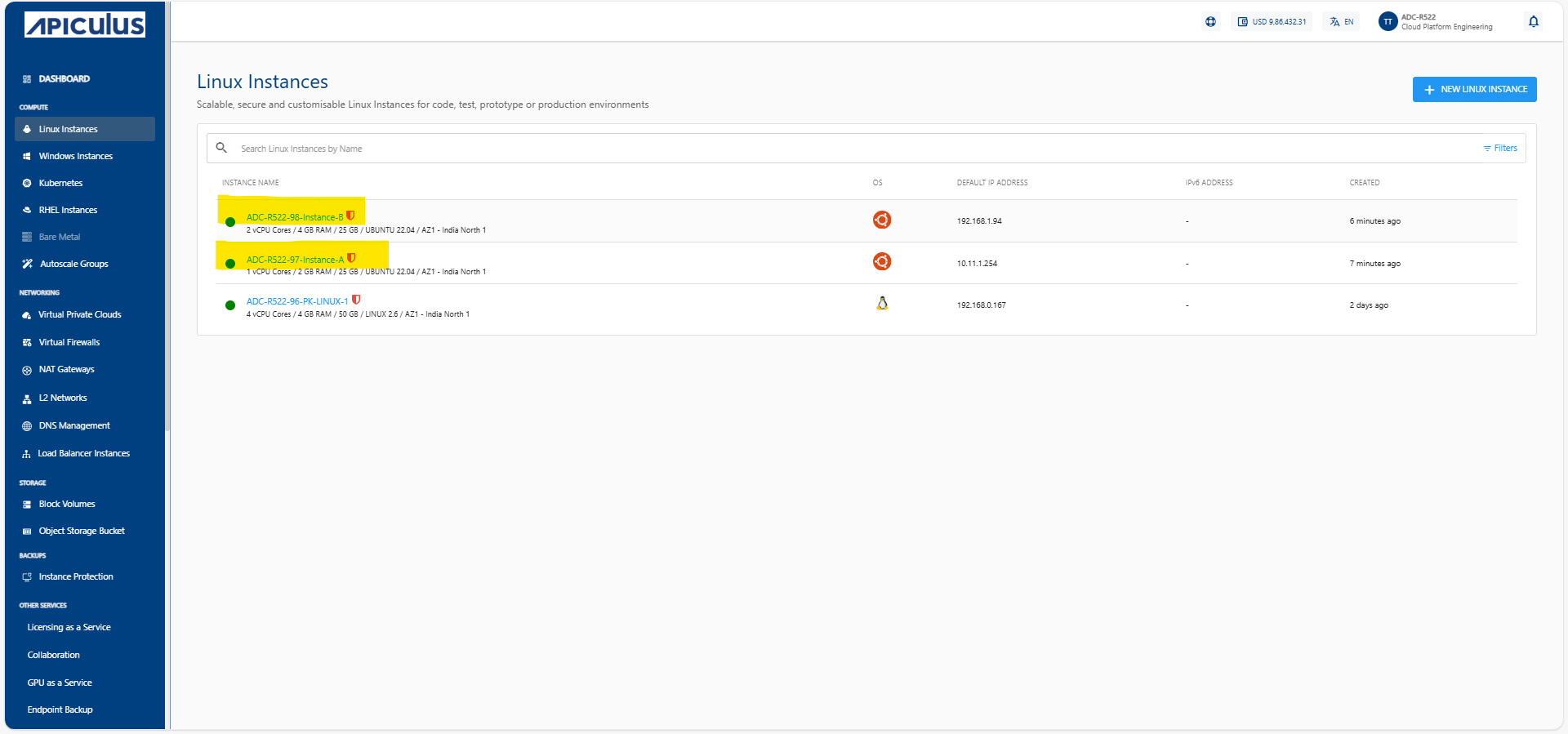Click the Ubuntu icon for ADC-R522-98-Instance-B
This screenshot has height=734, width=1568.
coord(881,220)
